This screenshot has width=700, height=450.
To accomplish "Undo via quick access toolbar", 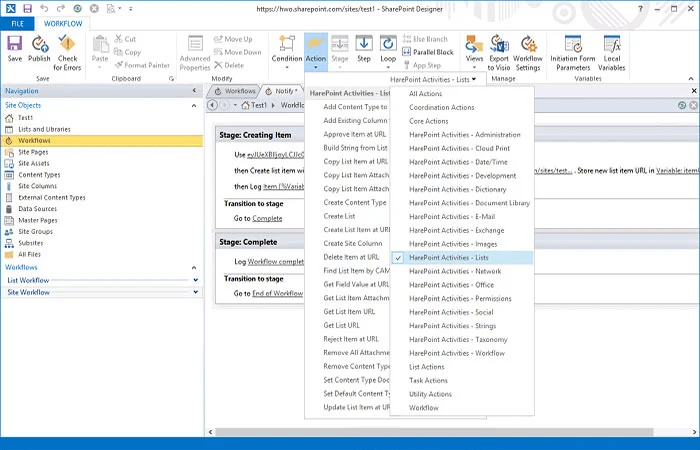I will (x=44, y=8).
